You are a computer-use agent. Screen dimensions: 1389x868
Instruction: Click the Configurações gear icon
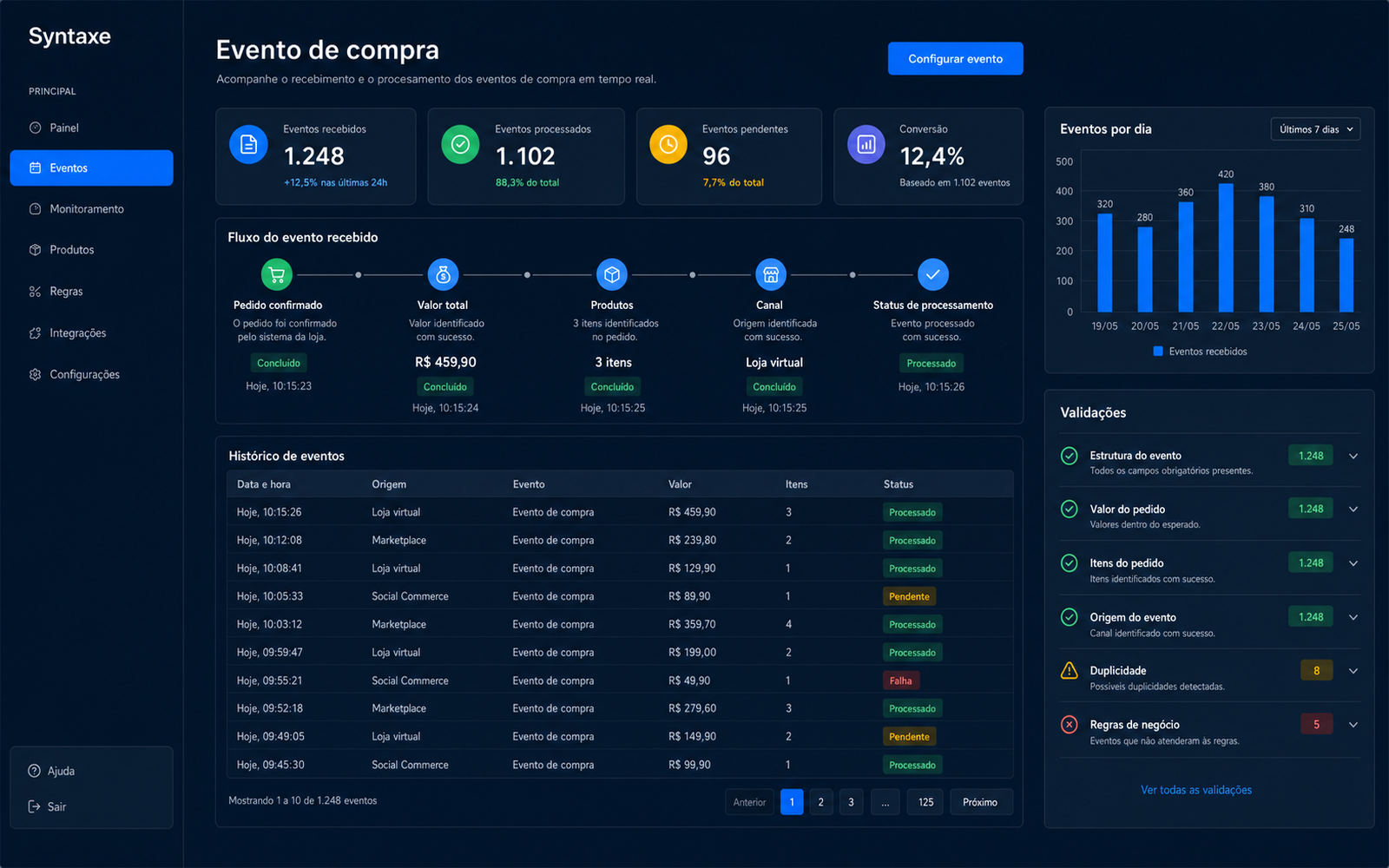tap(35, 375)
